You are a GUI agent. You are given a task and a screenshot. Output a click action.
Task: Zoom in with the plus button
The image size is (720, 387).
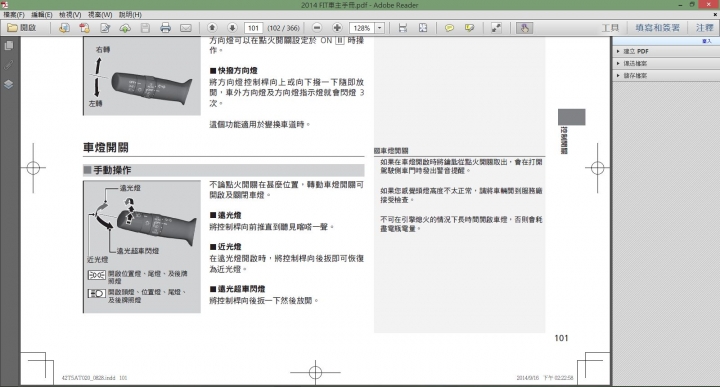point(337,28)
